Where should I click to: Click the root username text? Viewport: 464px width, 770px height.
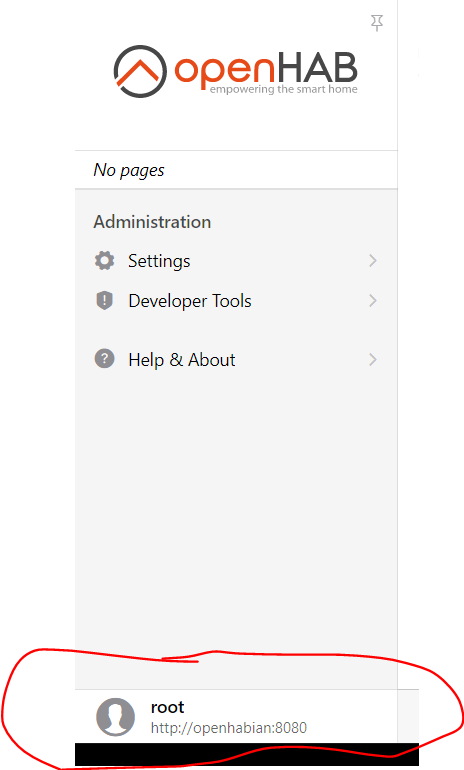click(167, 707)
